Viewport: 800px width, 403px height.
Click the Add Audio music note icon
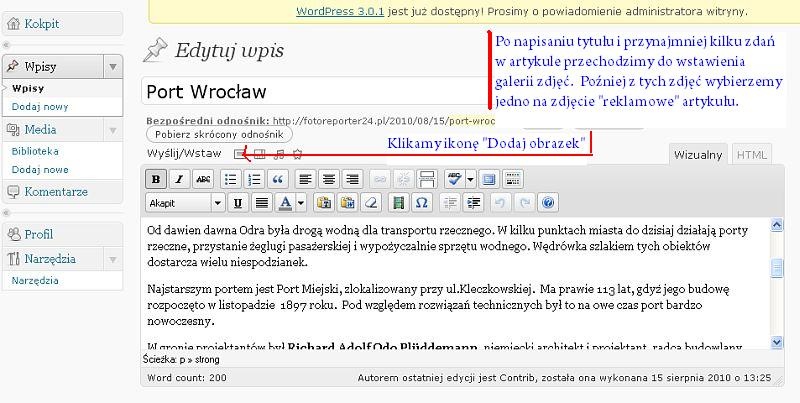pos(279,154)
